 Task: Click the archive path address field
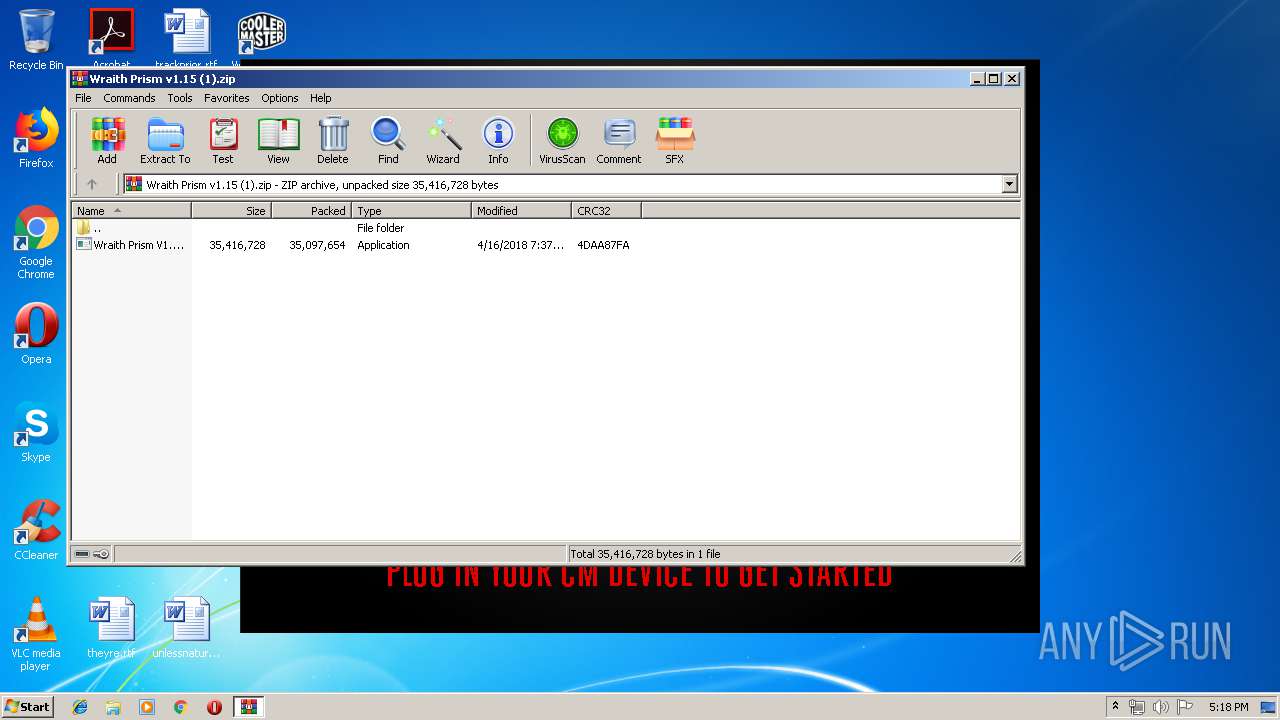click(562, 184)
